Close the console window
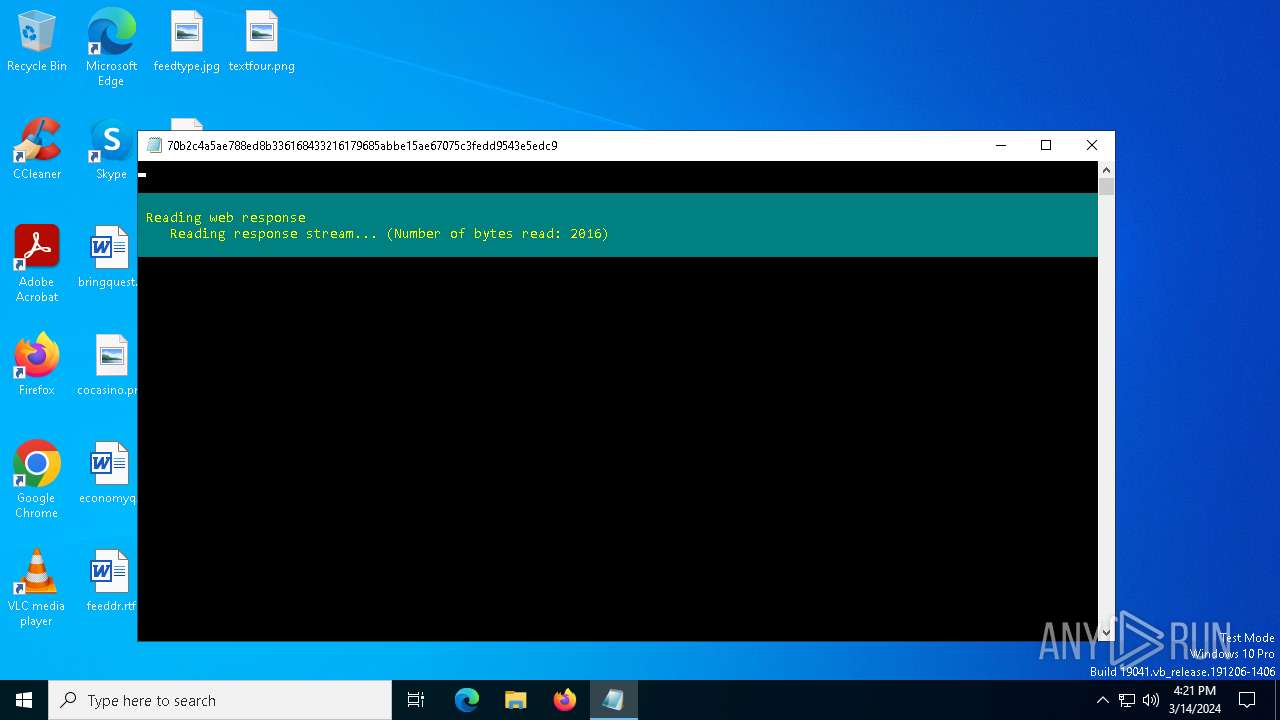 [x=1092, y=146]
